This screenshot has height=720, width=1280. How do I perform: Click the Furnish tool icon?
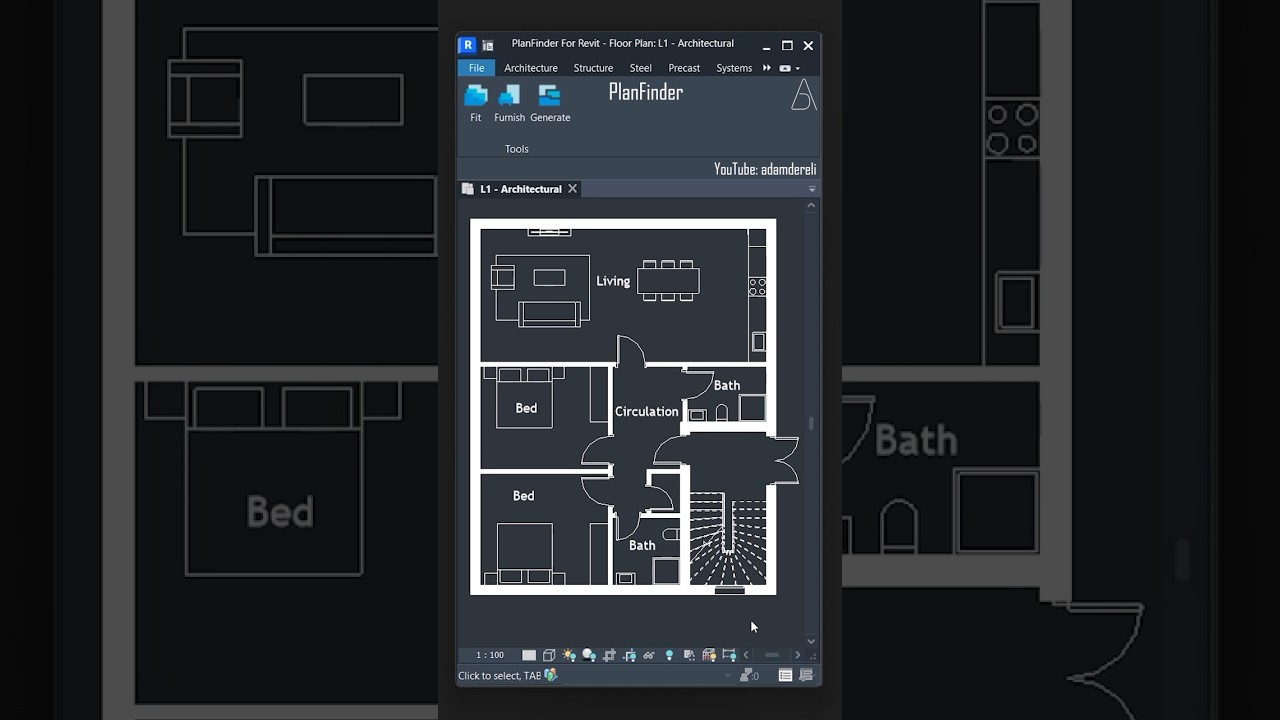tap(510, 95)
